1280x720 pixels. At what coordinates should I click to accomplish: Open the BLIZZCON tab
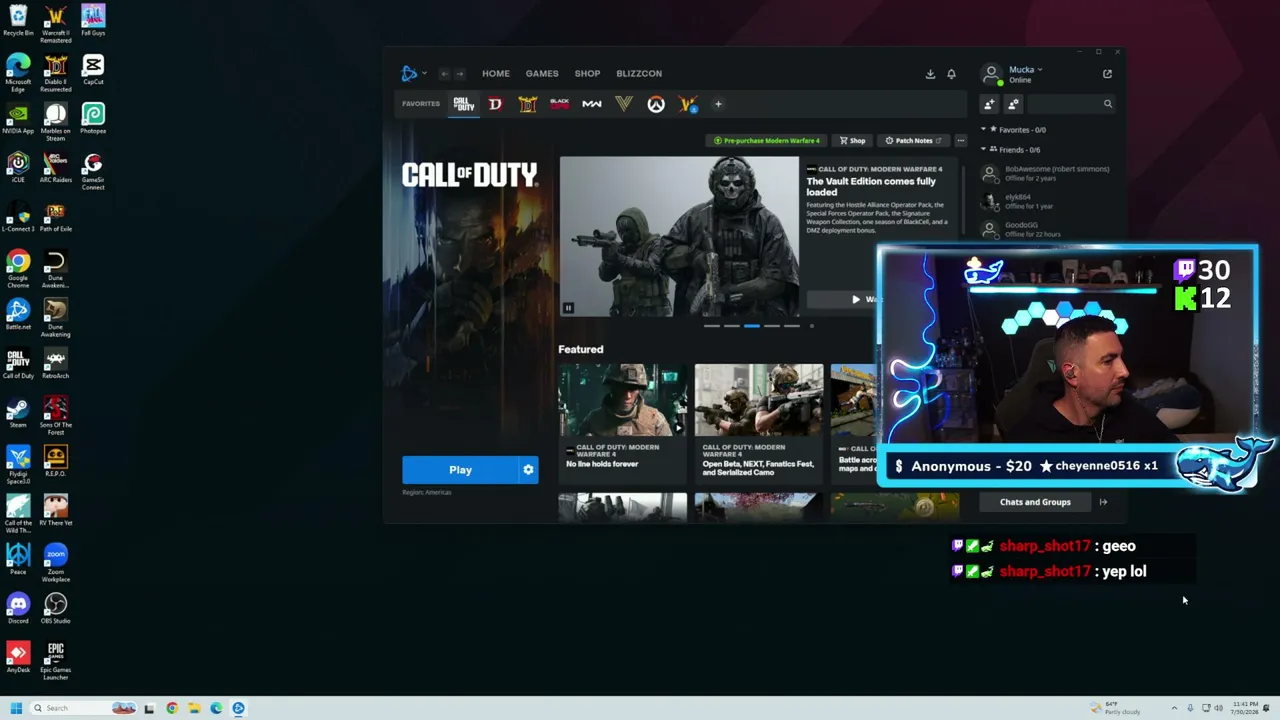[x=639, y=74]
